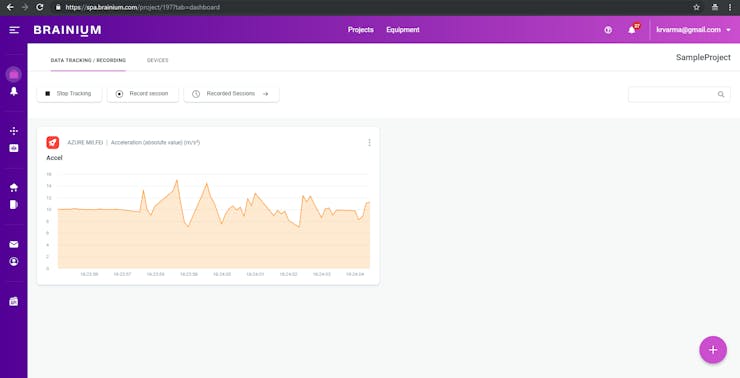Add a widget with the plus button
The height and width of the screenshot is (378, 740).
pos(713,350)
